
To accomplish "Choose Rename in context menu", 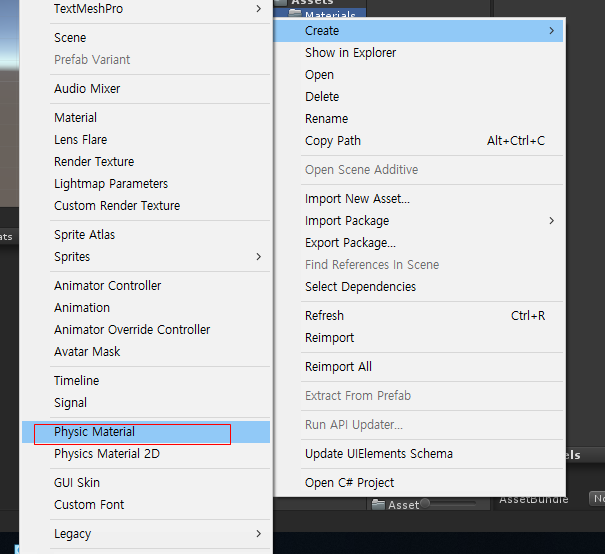I will point(419,119).
